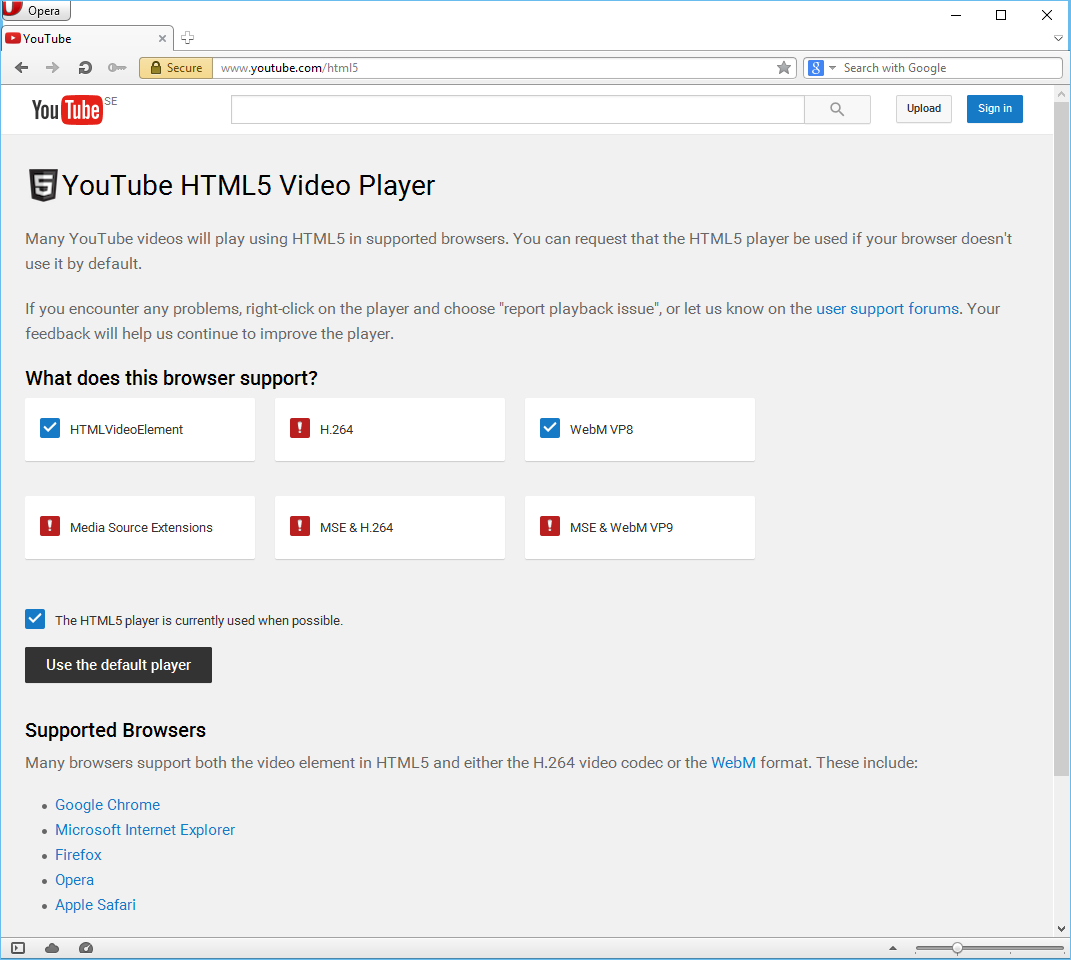Image resolution: width=1071 pixels, height=960 pixels.
Task: Click the scrollbar down arrow
Action: pos(1061,929)
